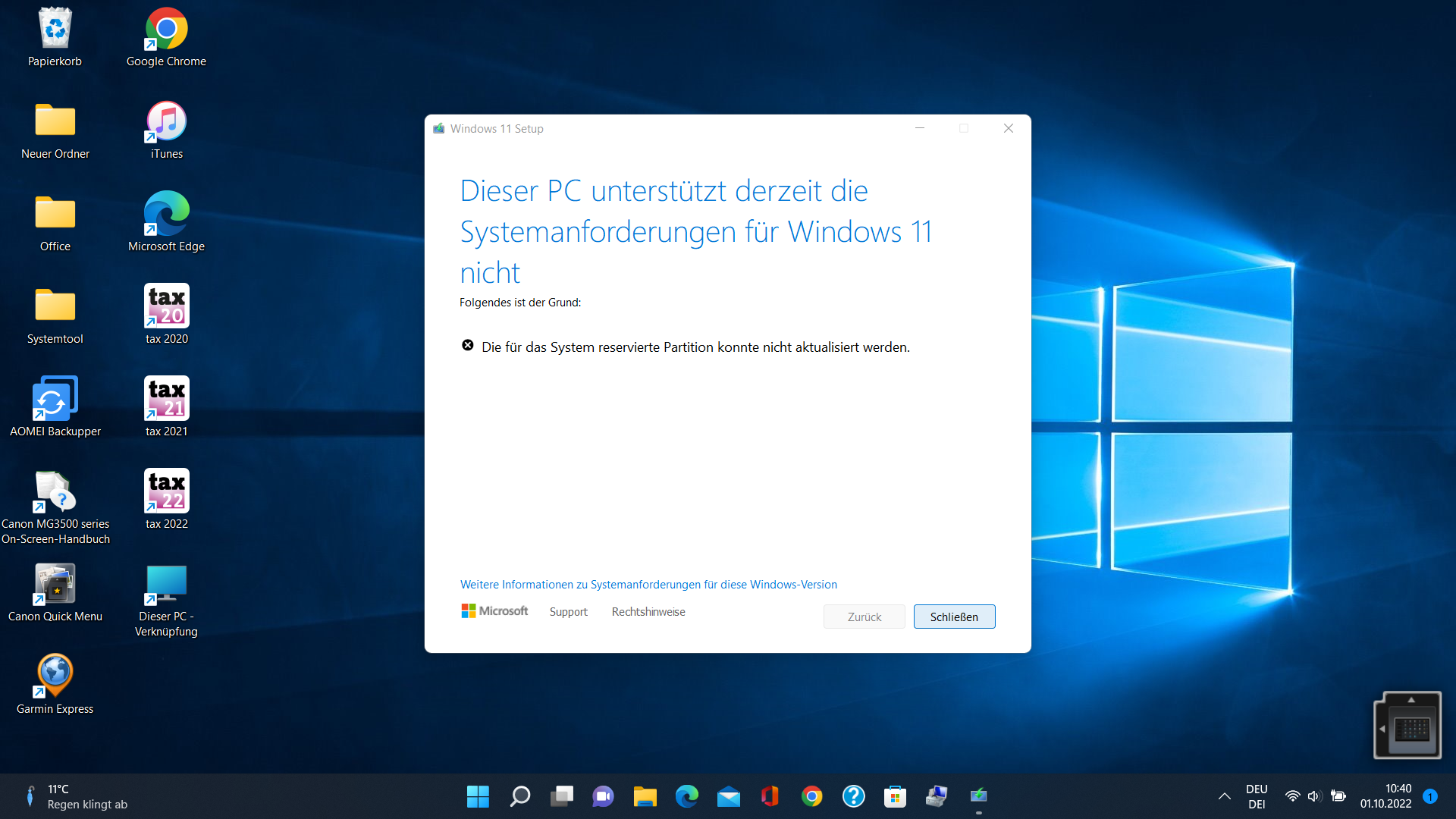Screen dimensions: 1456x819
Task: Select the AOMEI Backupper desktop icon
Action: [x=55, y=400]
